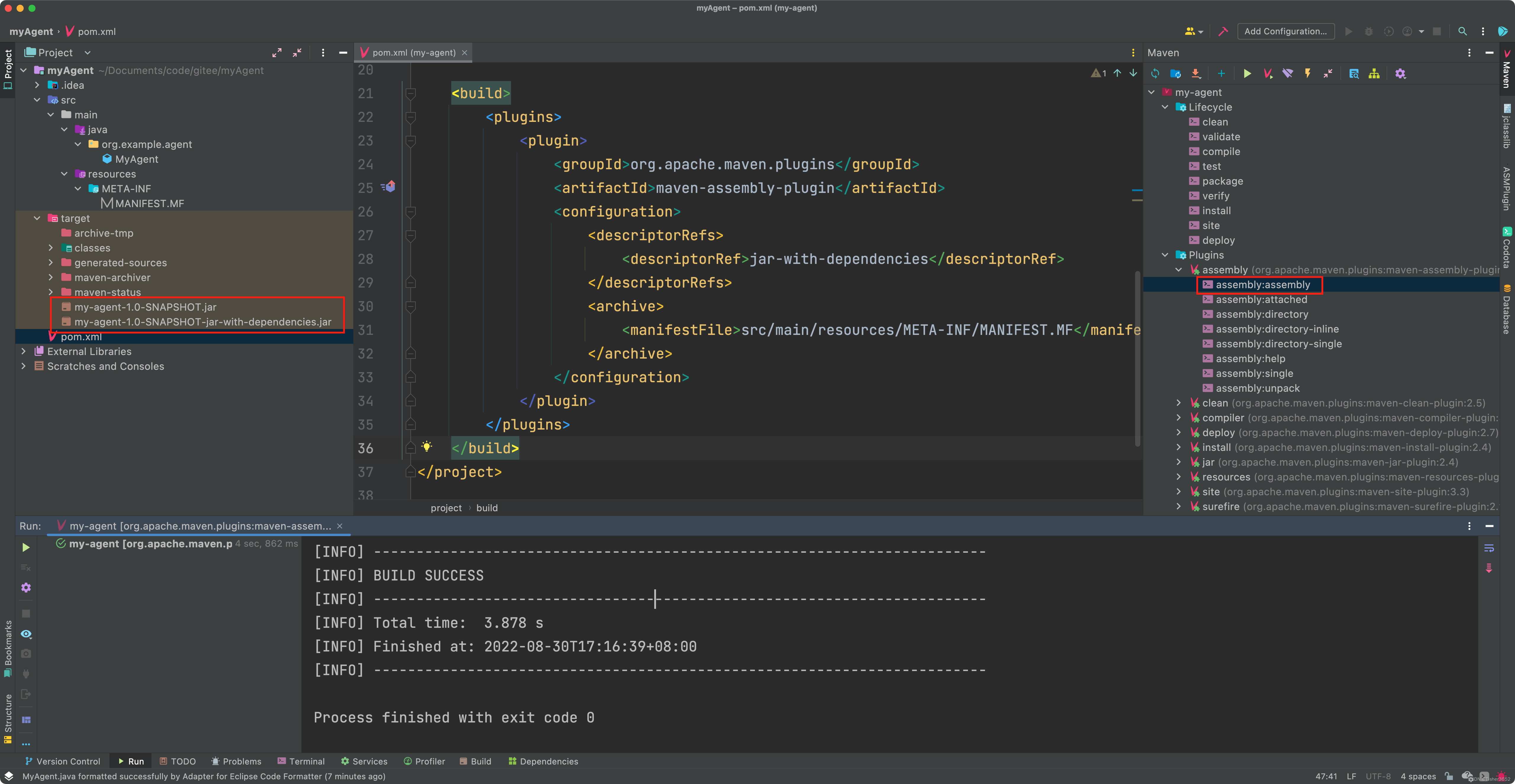The image size is (1515, 784).
Task: Select MANIFEST.MF file in project tree
Action: [149, 204]
